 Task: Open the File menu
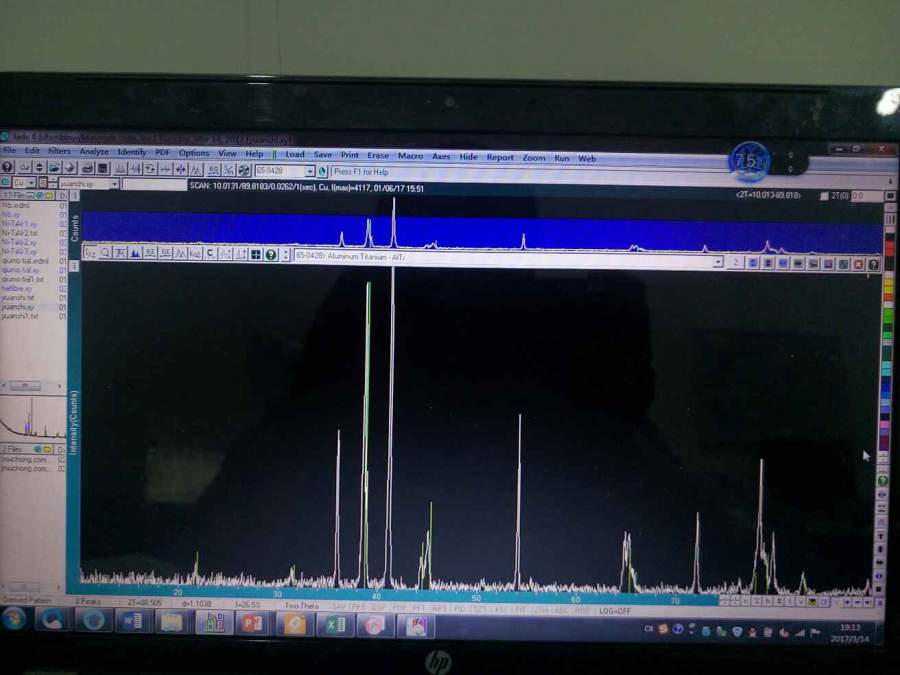[10, 150]
